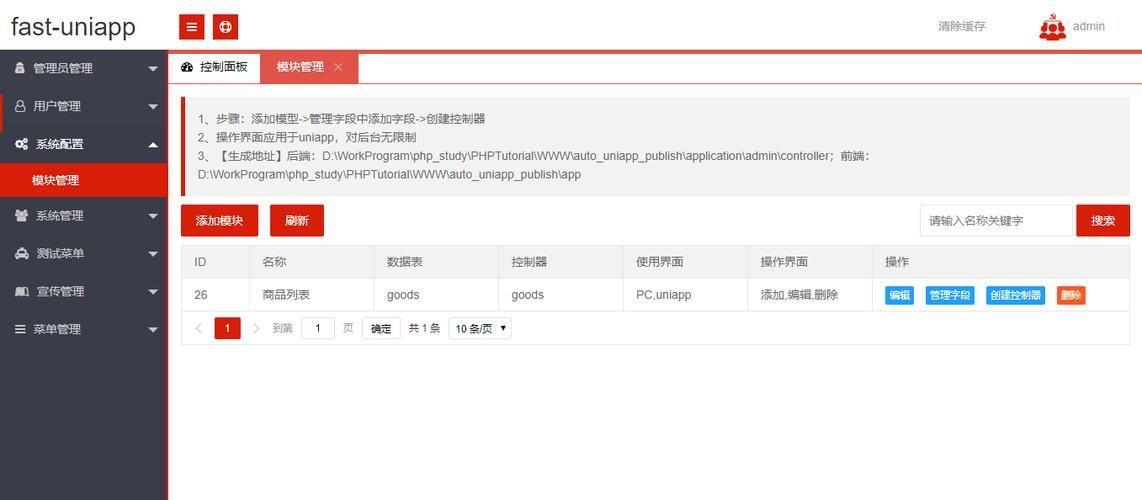The image size is (1142, 500).
Task: Open 模块管理 in the sidebar
Action: (x=84, y=180)
